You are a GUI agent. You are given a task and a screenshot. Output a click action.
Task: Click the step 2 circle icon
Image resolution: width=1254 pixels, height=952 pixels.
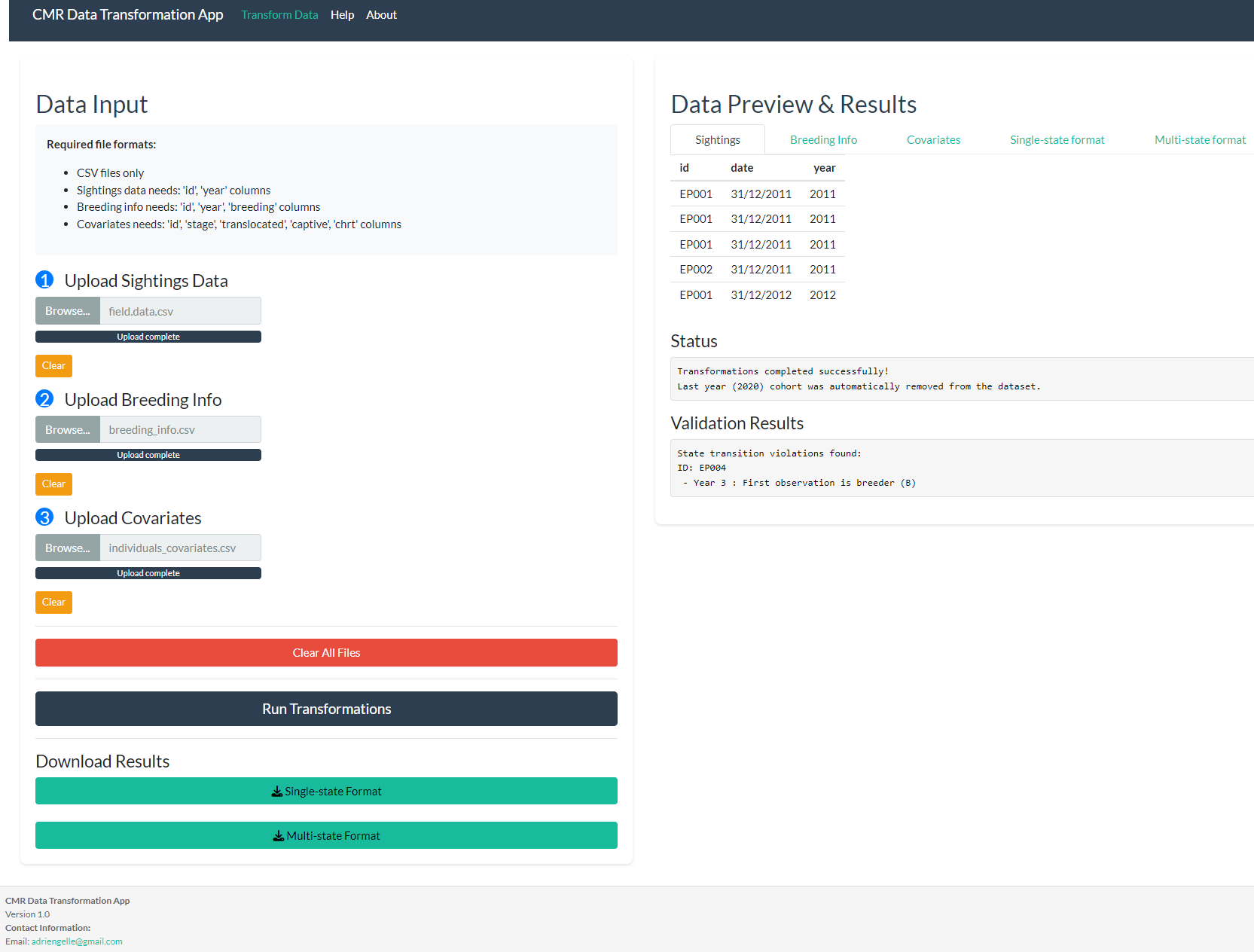[x=44, y=399]
